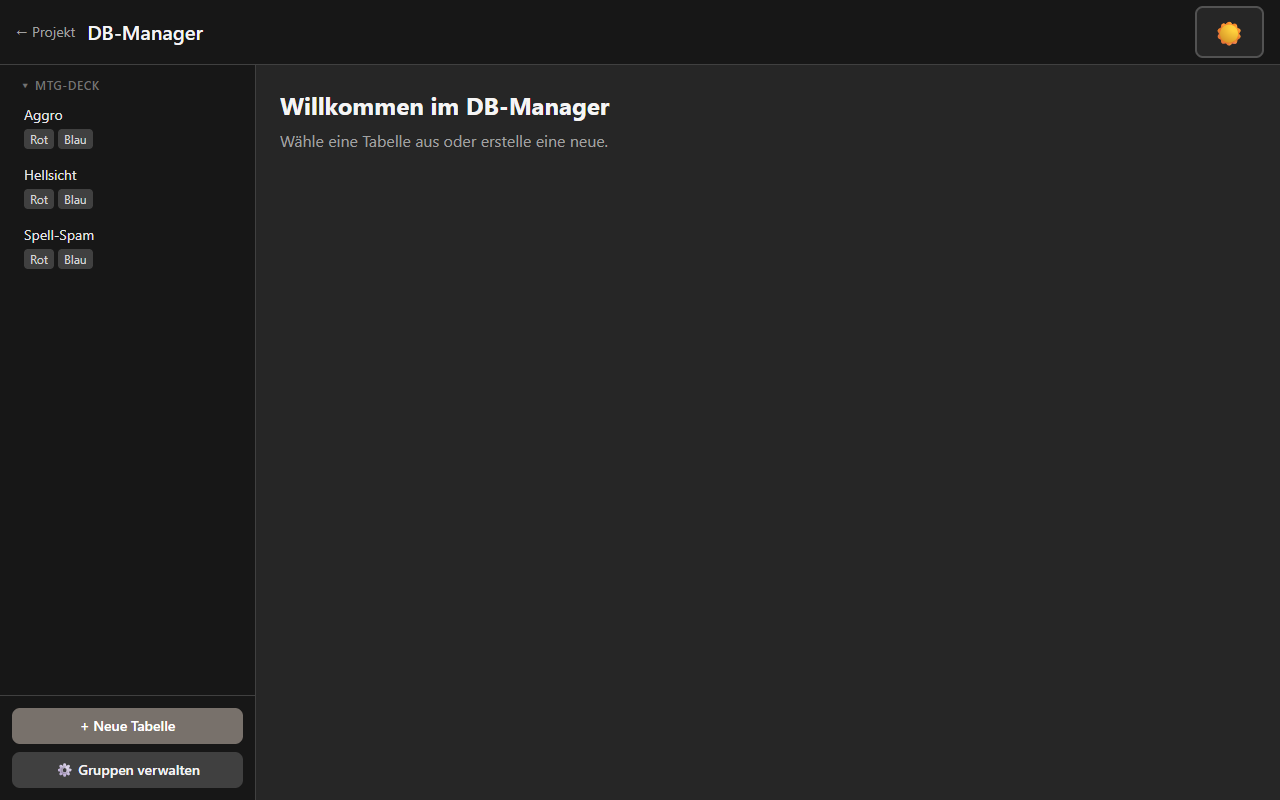Create a table with Neue Tabelle
This screenshot has height=800, width=1280.
(127, 726)
